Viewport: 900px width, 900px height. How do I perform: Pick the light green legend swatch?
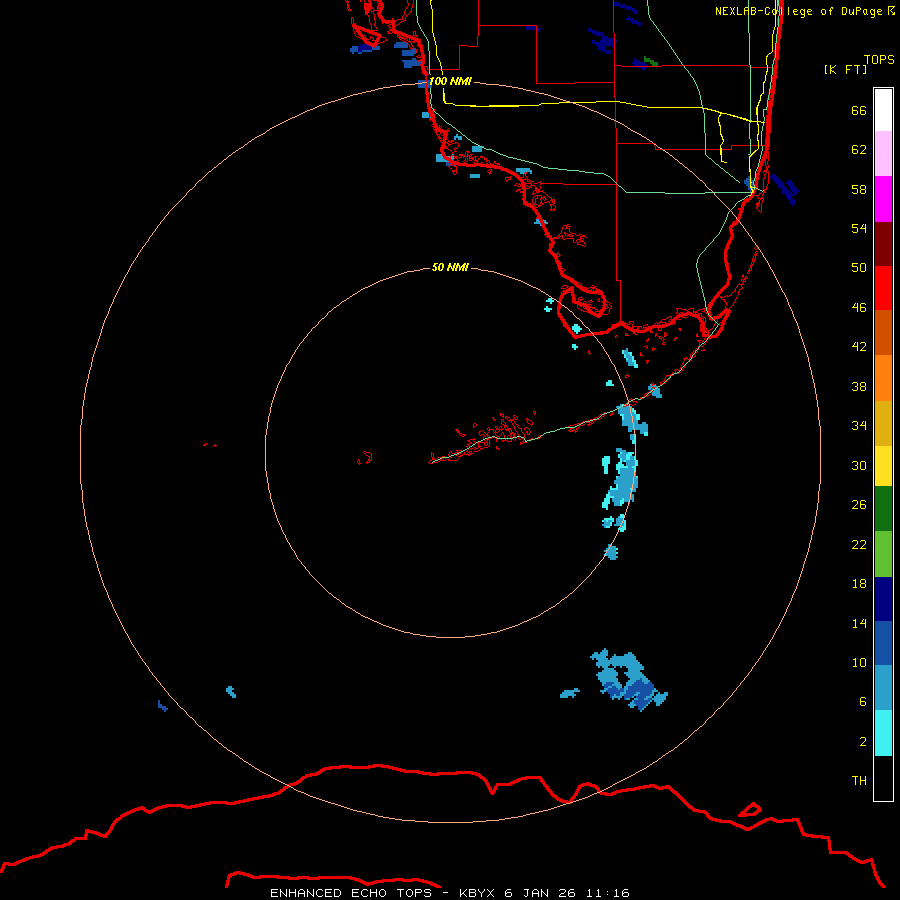click(883, 554)
